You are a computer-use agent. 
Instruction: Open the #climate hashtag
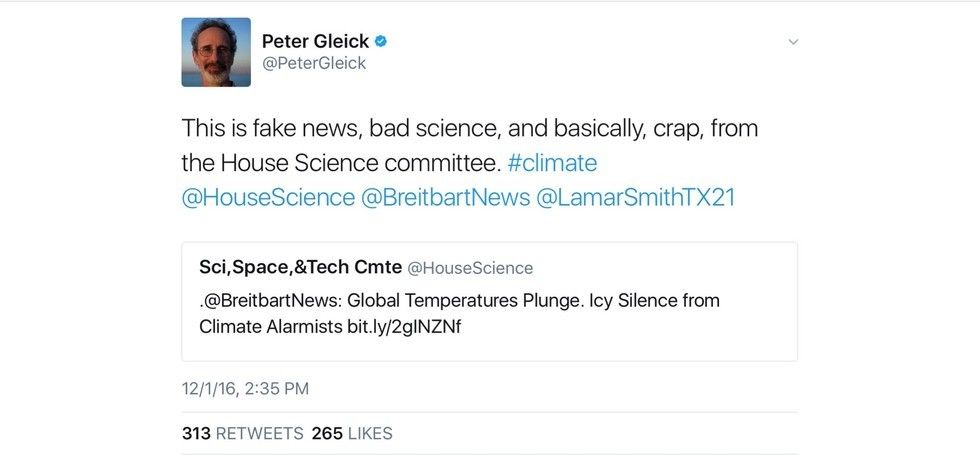[552, 162]
